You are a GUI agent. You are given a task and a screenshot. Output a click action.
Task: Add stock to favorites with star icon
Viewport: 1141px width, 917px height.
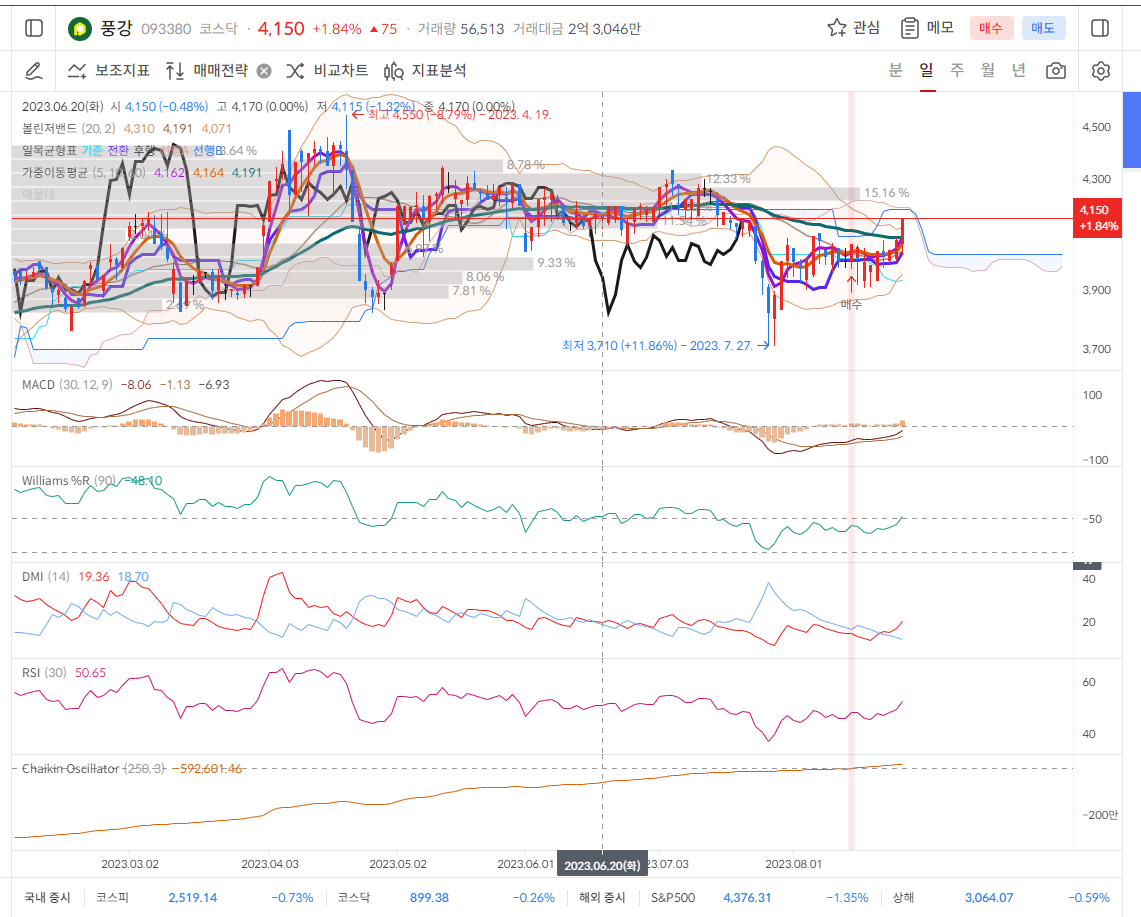(x=837, y=28)
